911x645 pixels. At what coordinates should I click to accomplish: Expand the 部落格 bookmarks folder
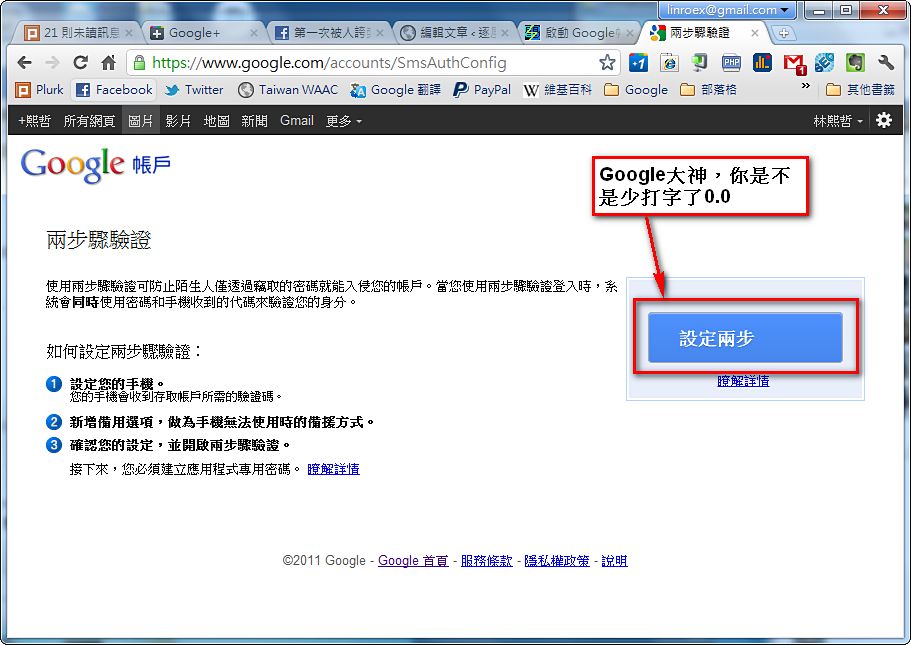pyautogui.click(x=708, y=90)
